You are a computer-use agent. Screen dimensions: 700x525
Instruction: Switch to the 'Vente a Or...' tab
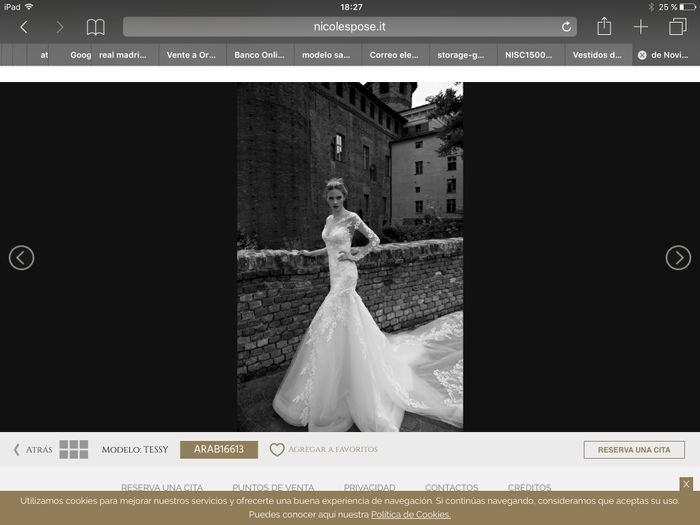coord(192,55)
